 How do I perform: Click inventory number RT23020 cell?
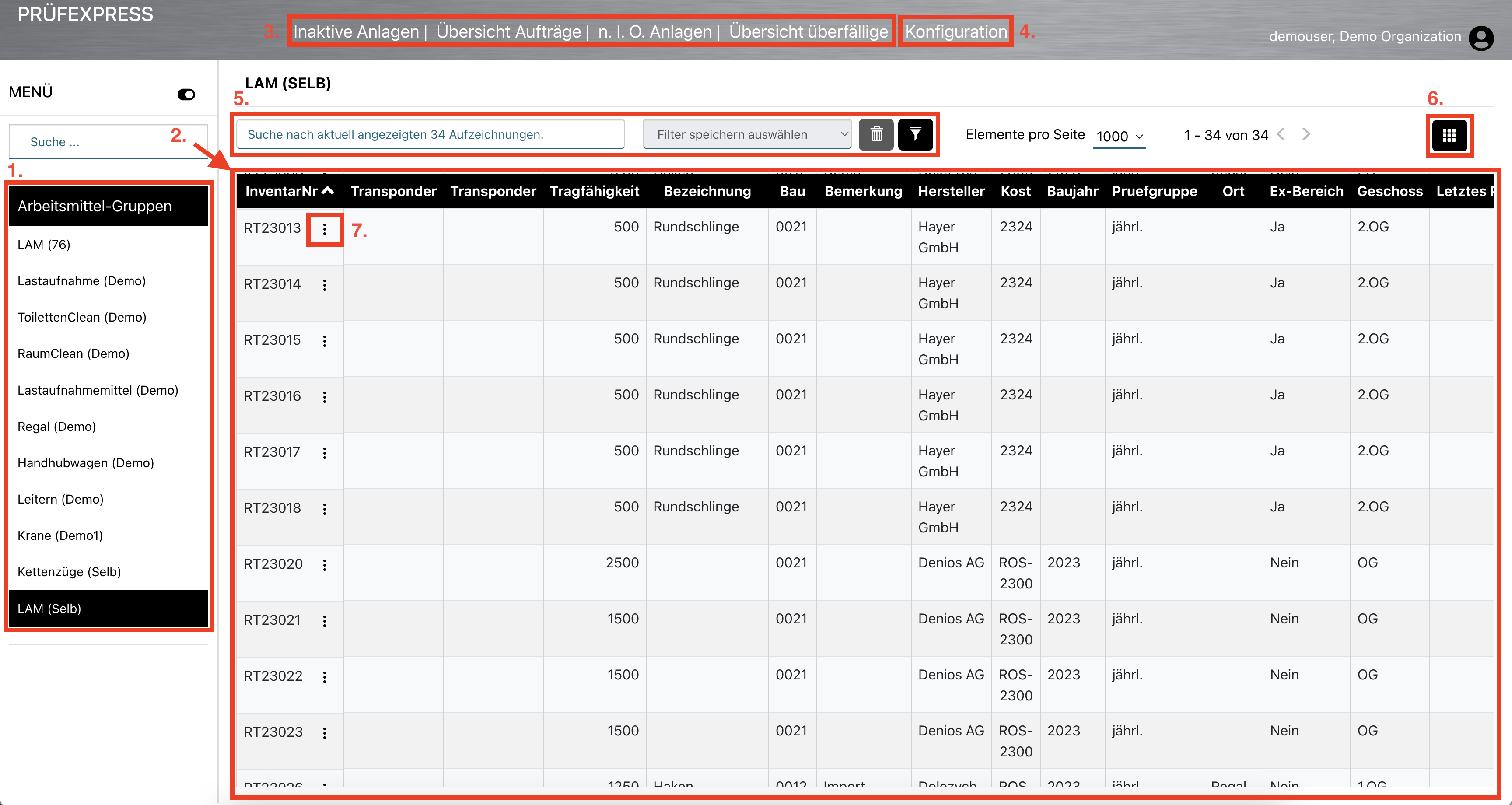click(x=273, y=564)
